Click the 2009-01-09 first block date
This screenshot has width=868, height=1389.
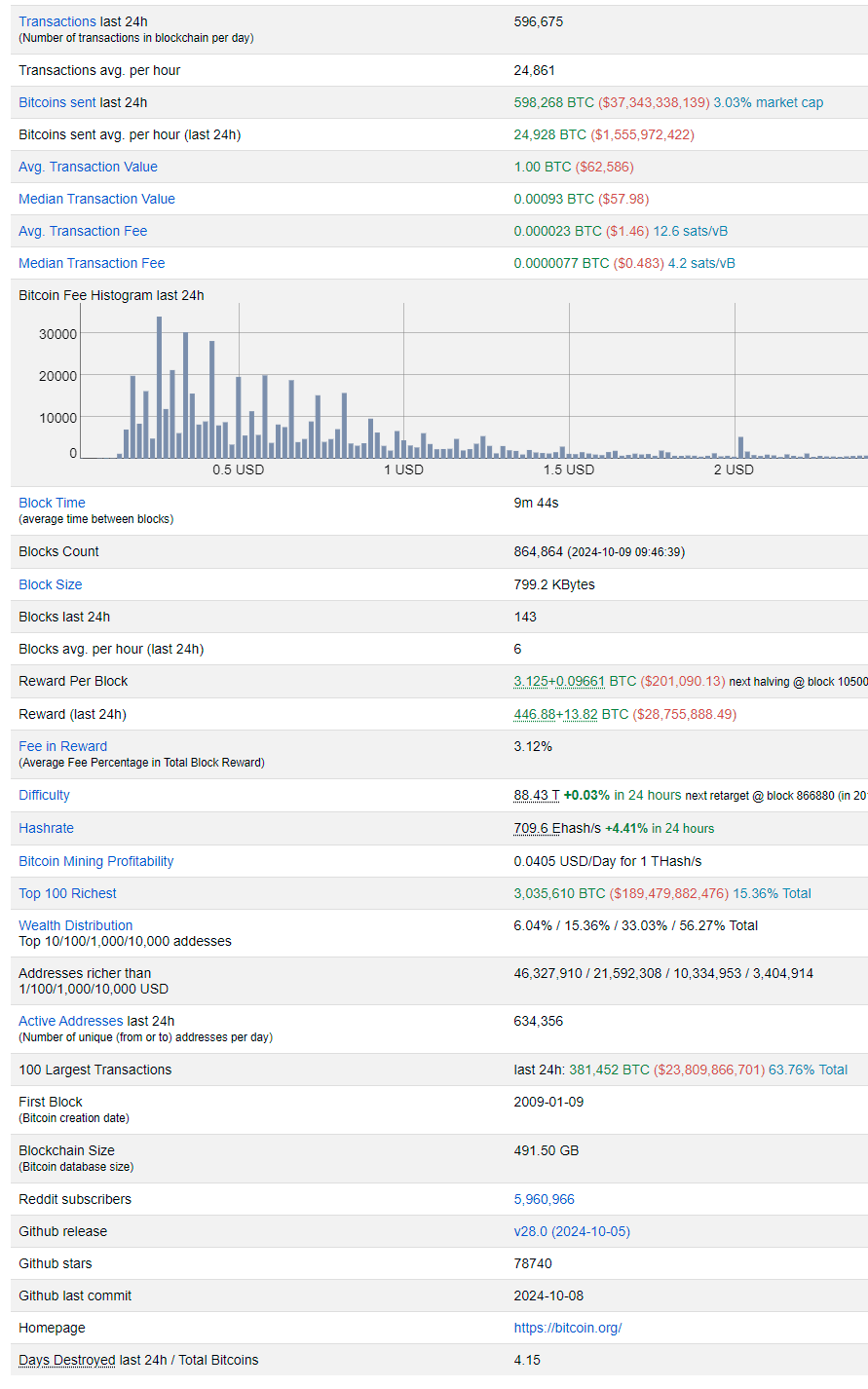[549, 1102]
